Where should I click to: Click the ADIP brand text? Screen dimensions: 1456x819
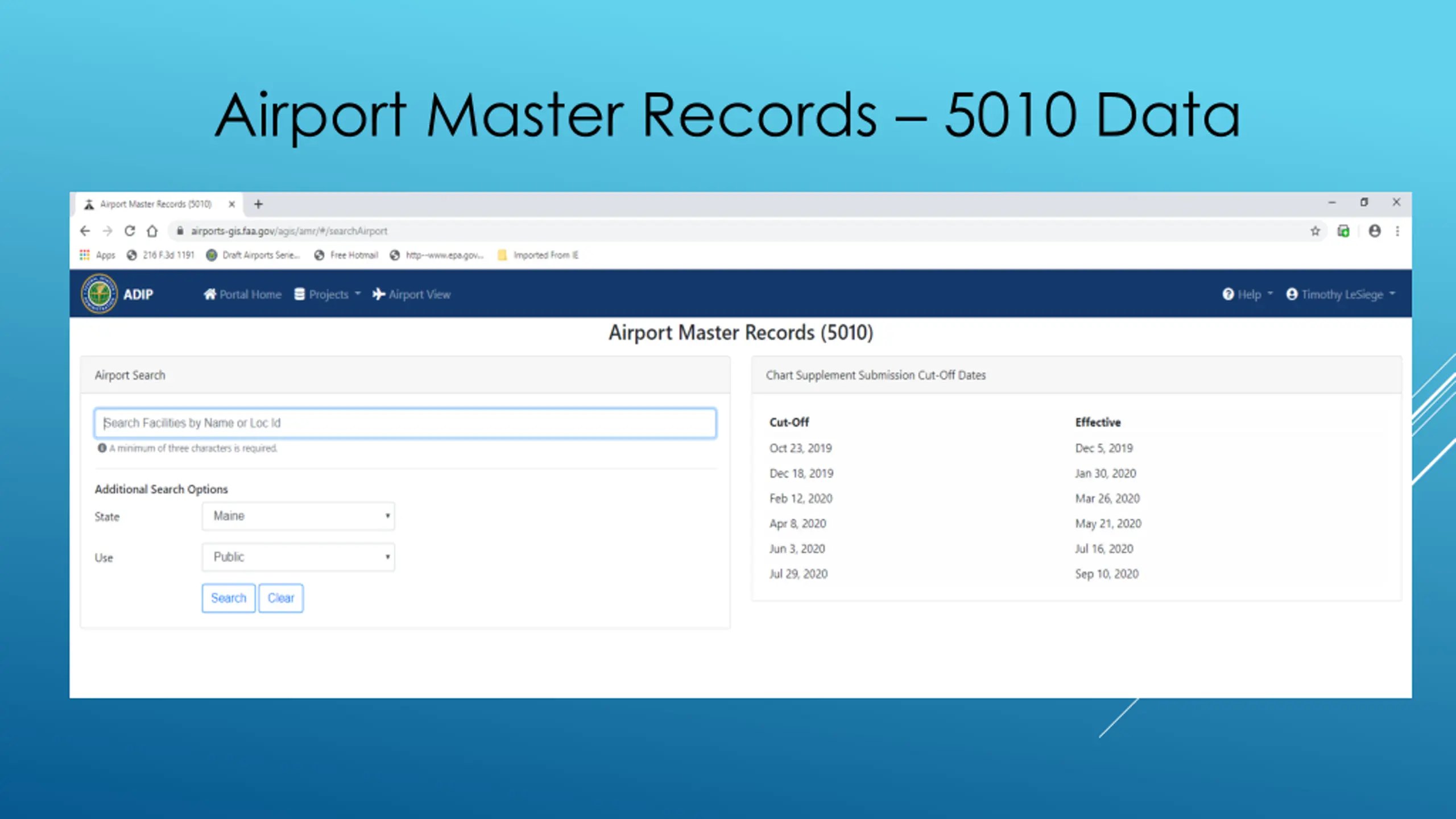click(138, 295)
